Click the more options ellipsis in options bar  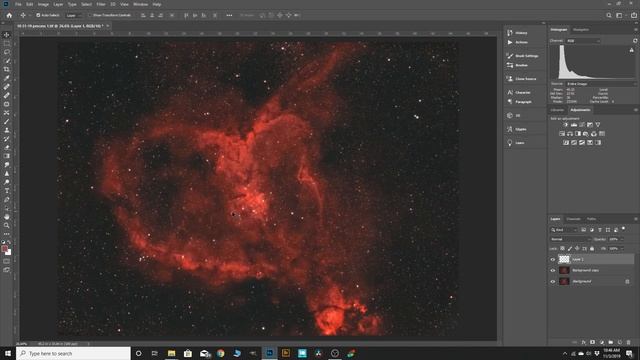coord(229,15)
